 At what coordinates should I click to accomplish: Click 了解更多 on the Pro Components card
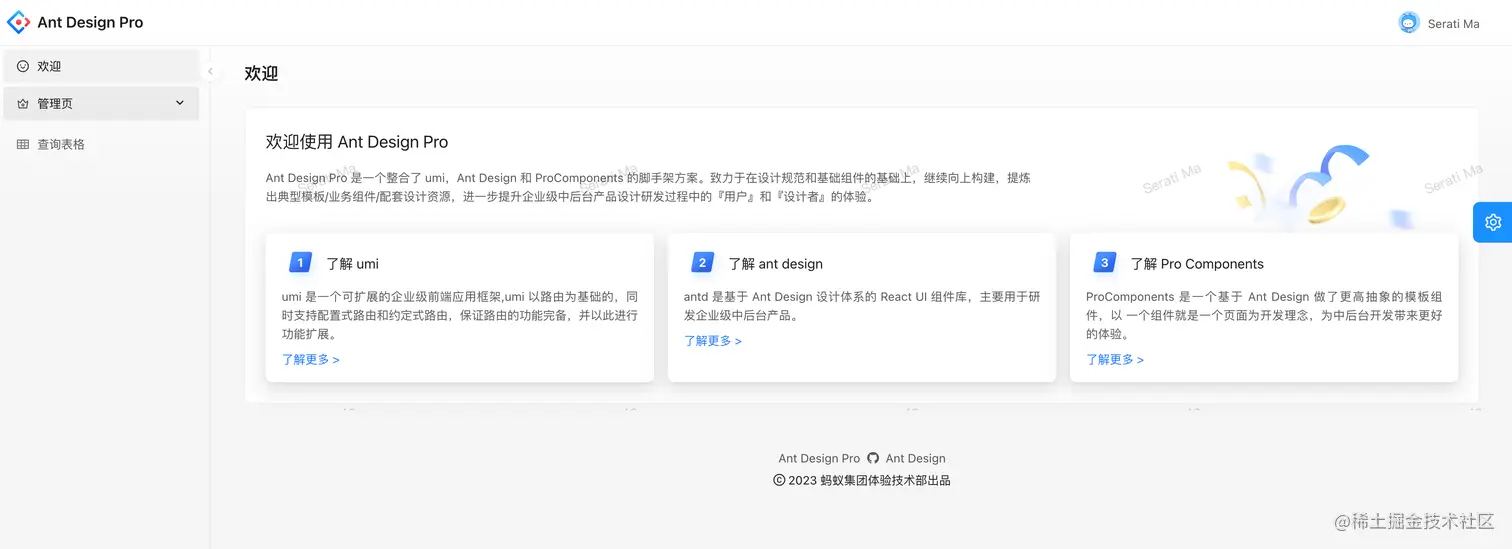[x=1115, y=359]
